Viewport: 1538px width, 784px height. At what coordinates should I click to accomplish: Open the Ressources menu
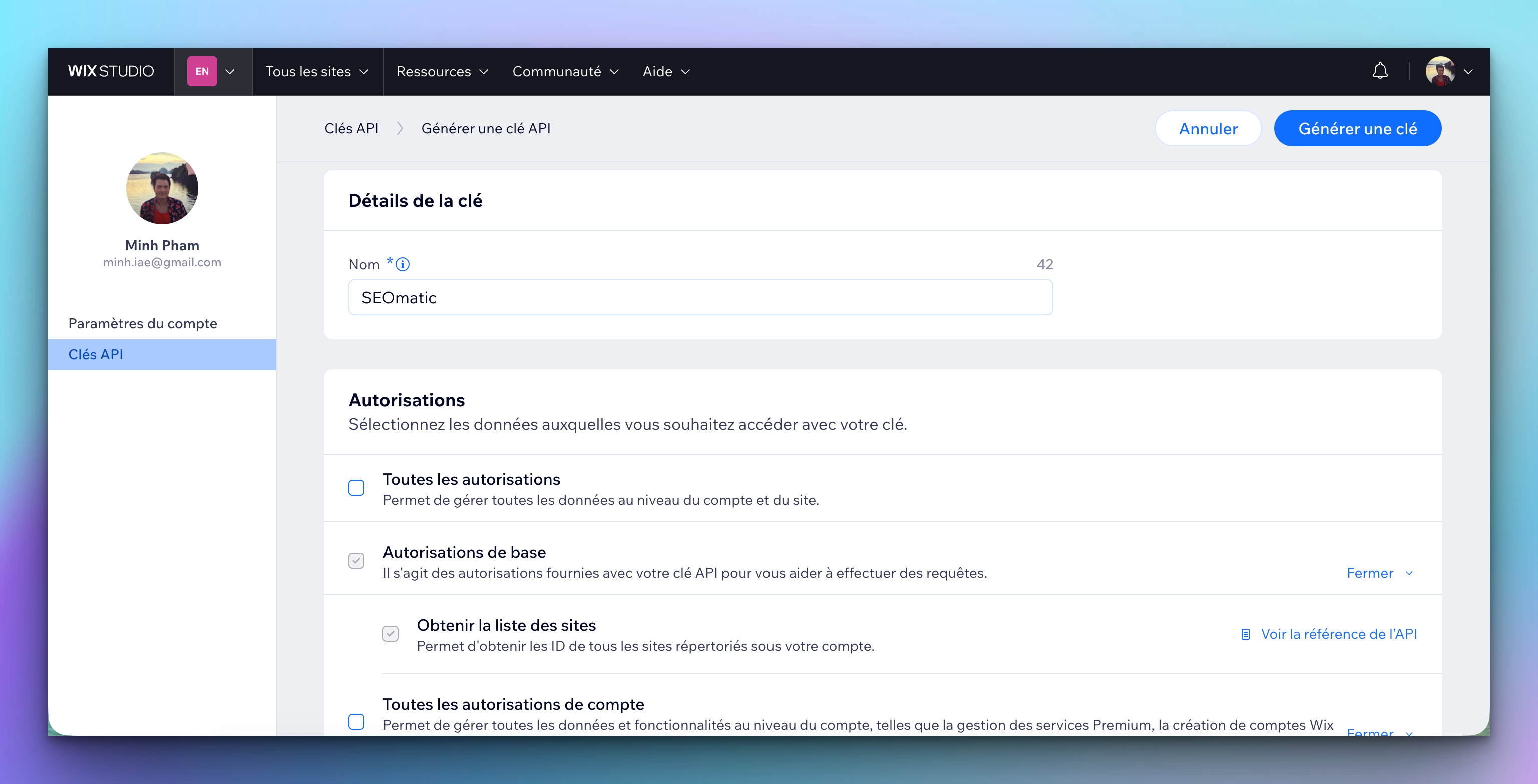[x=443, y=71]
